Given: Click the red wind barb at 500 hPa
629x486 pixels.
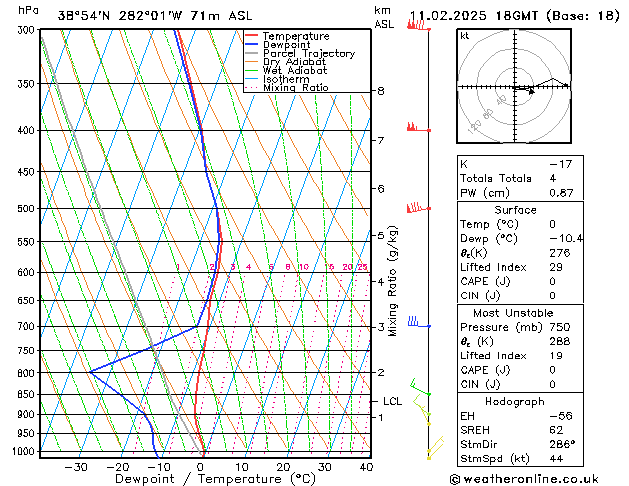Looking at the screenshot, I should coord(418,207).
